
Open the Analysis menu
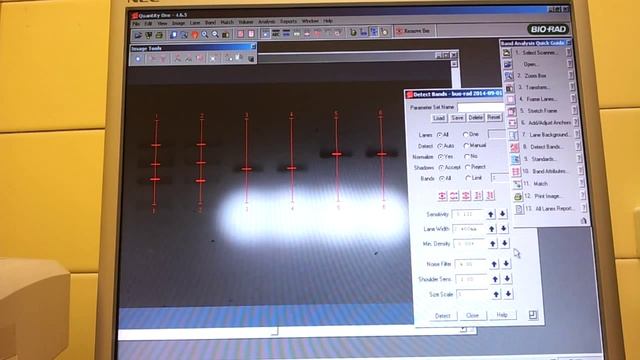click(x=266, y=22)
